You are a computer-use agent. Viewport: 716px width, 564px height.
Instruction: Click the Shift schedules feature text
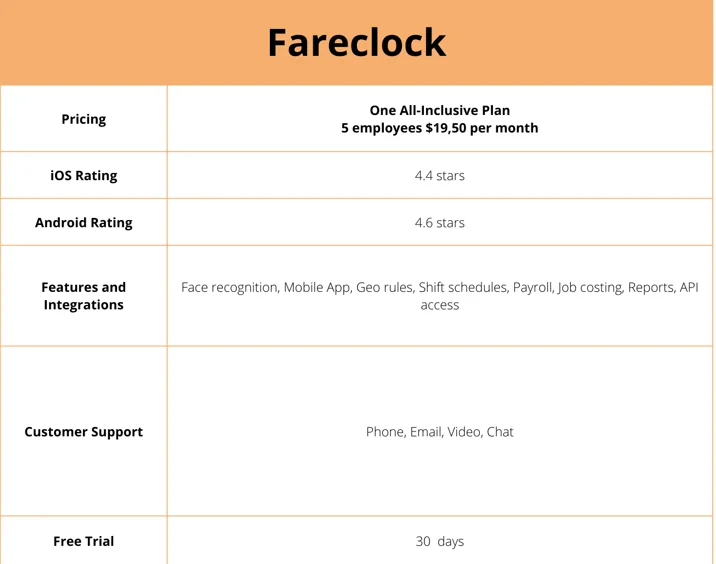coord(463,287)
